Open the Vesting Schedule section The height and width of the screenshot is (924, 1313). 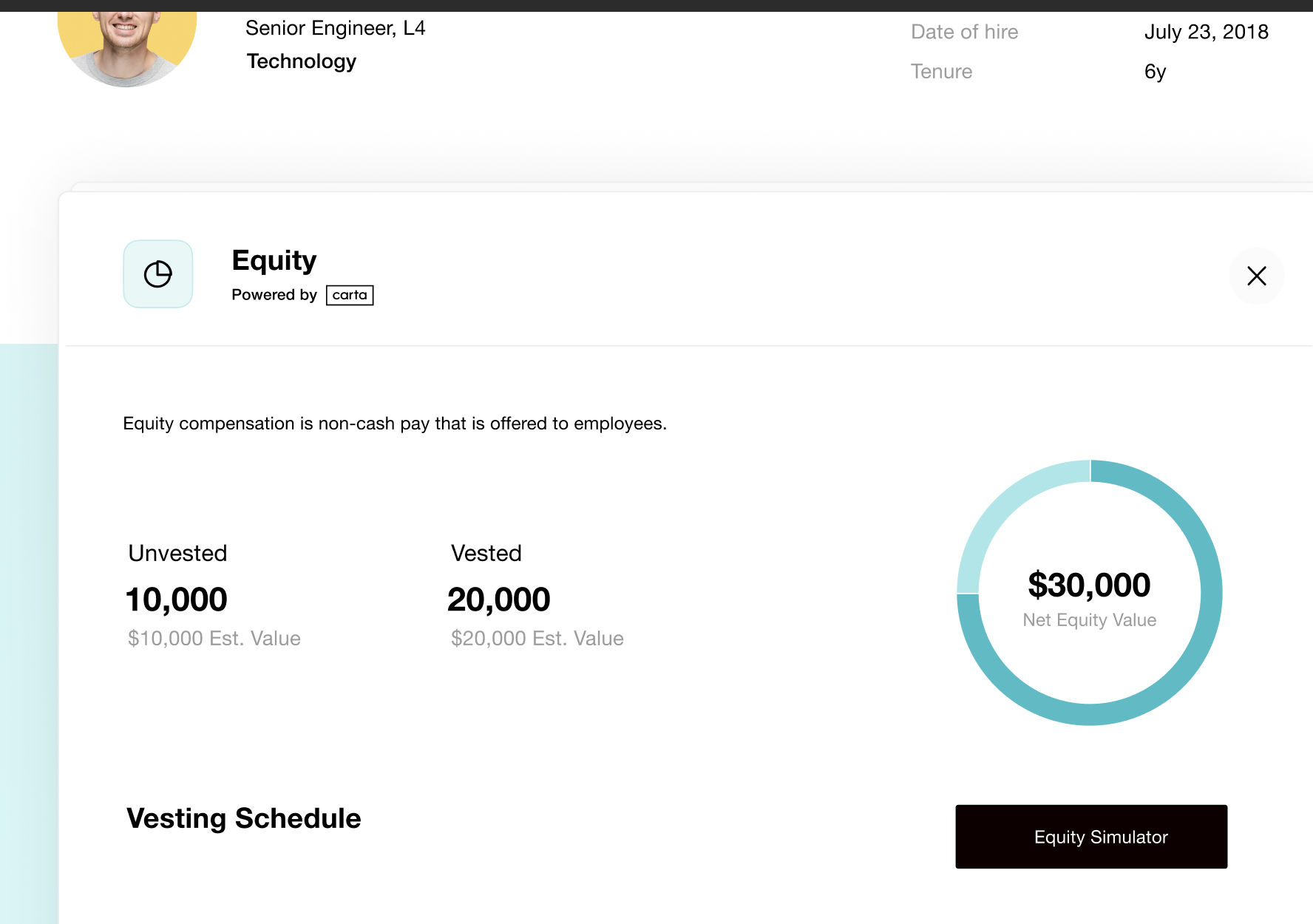pyautogui.click(x=243, y=818)
